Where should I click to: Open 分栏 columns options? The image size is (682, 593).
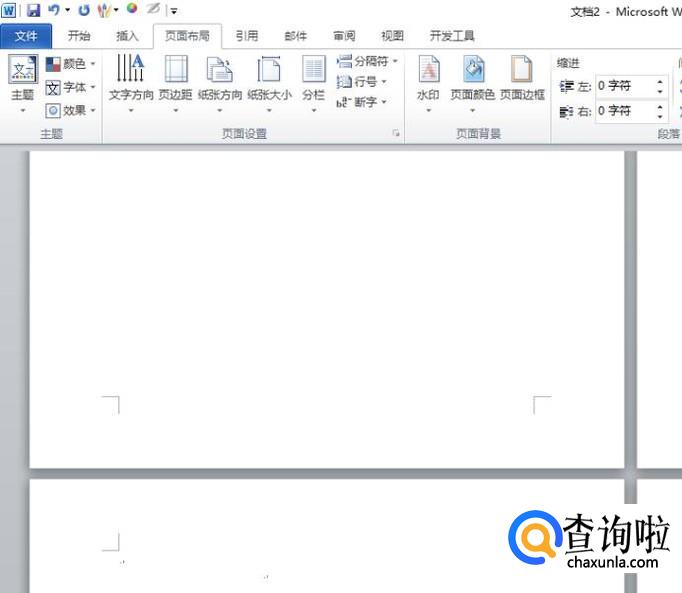[x=314, y=84]
